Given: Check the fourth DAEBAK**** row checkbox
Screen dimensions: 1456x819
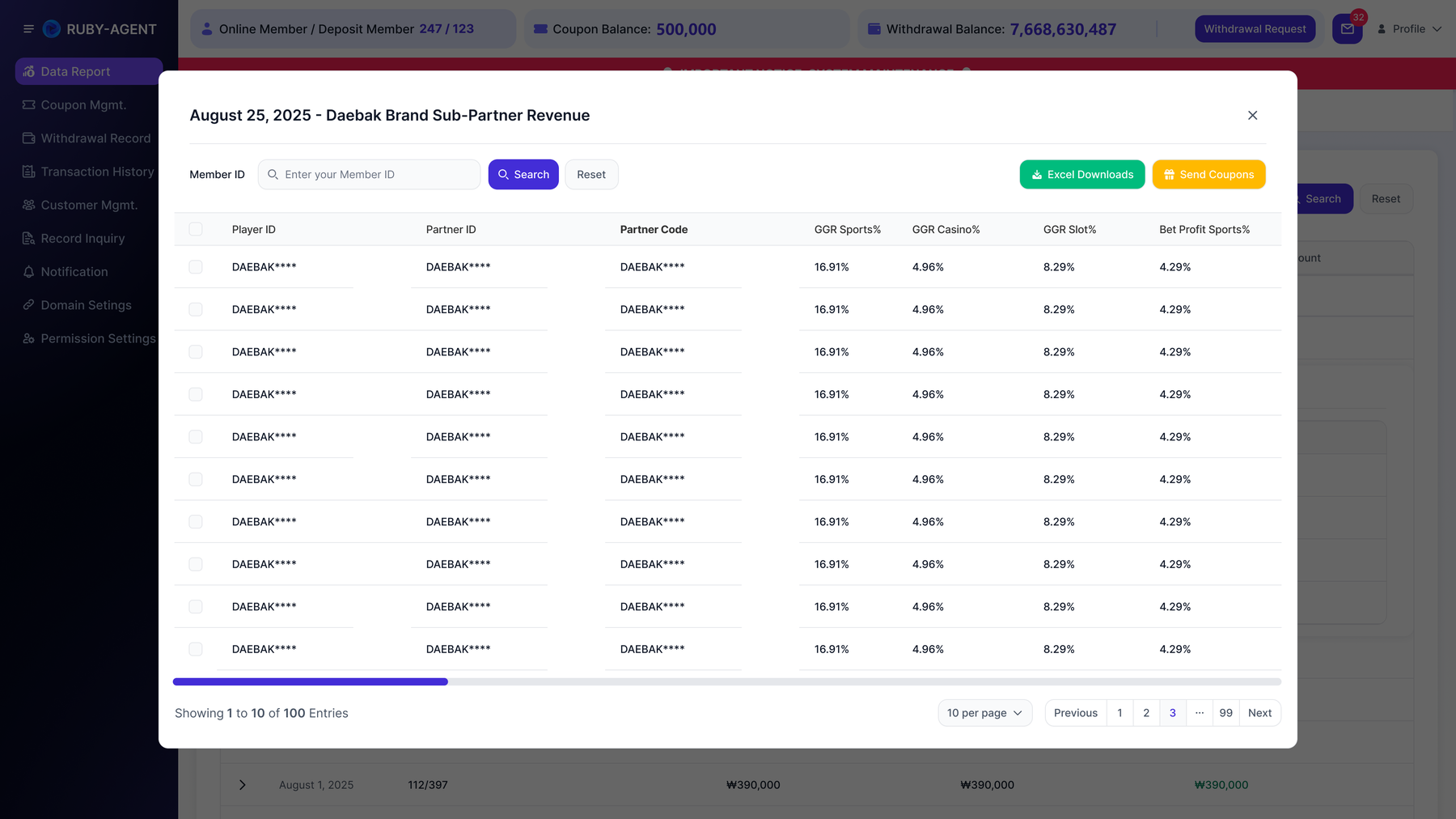Looking at the screenshot, I should click(196, 394).
